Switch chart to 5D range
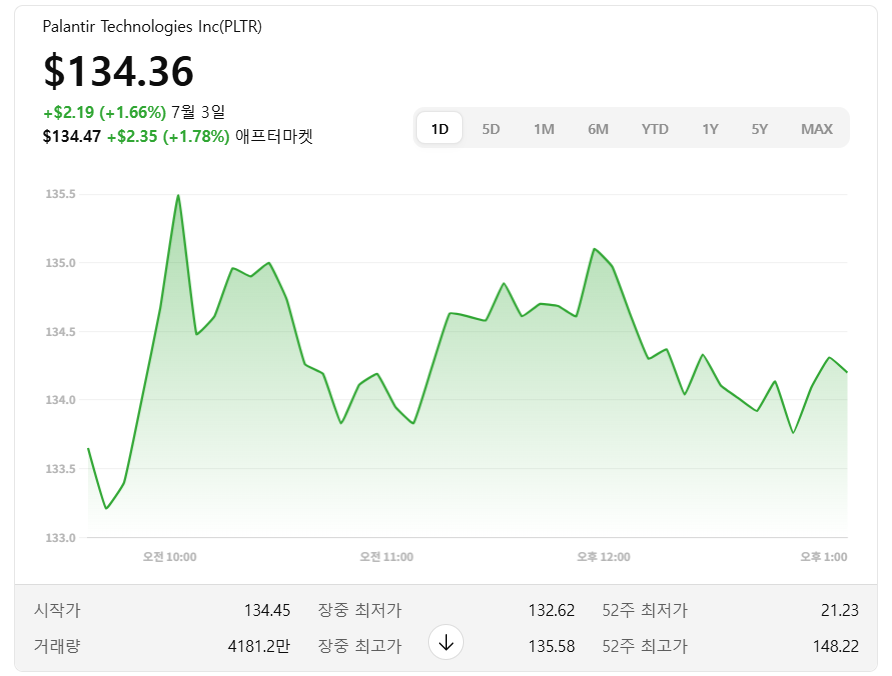892x676 pixels. point(491,129)
